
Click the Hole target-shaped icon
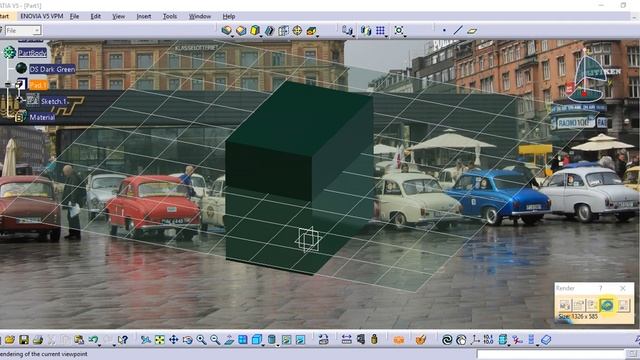[297, 30]
